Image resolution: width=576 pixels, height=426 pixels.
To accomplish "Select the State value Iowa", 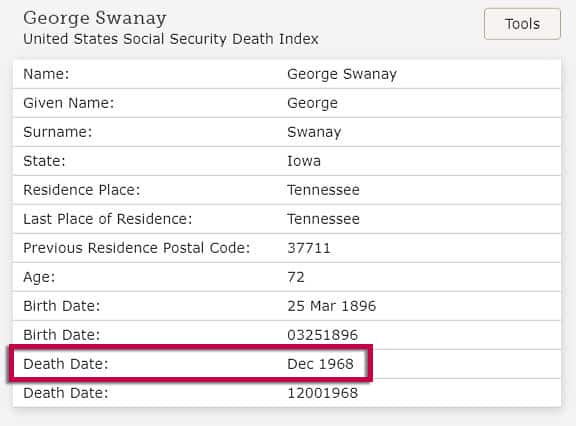I will point(304,161).
